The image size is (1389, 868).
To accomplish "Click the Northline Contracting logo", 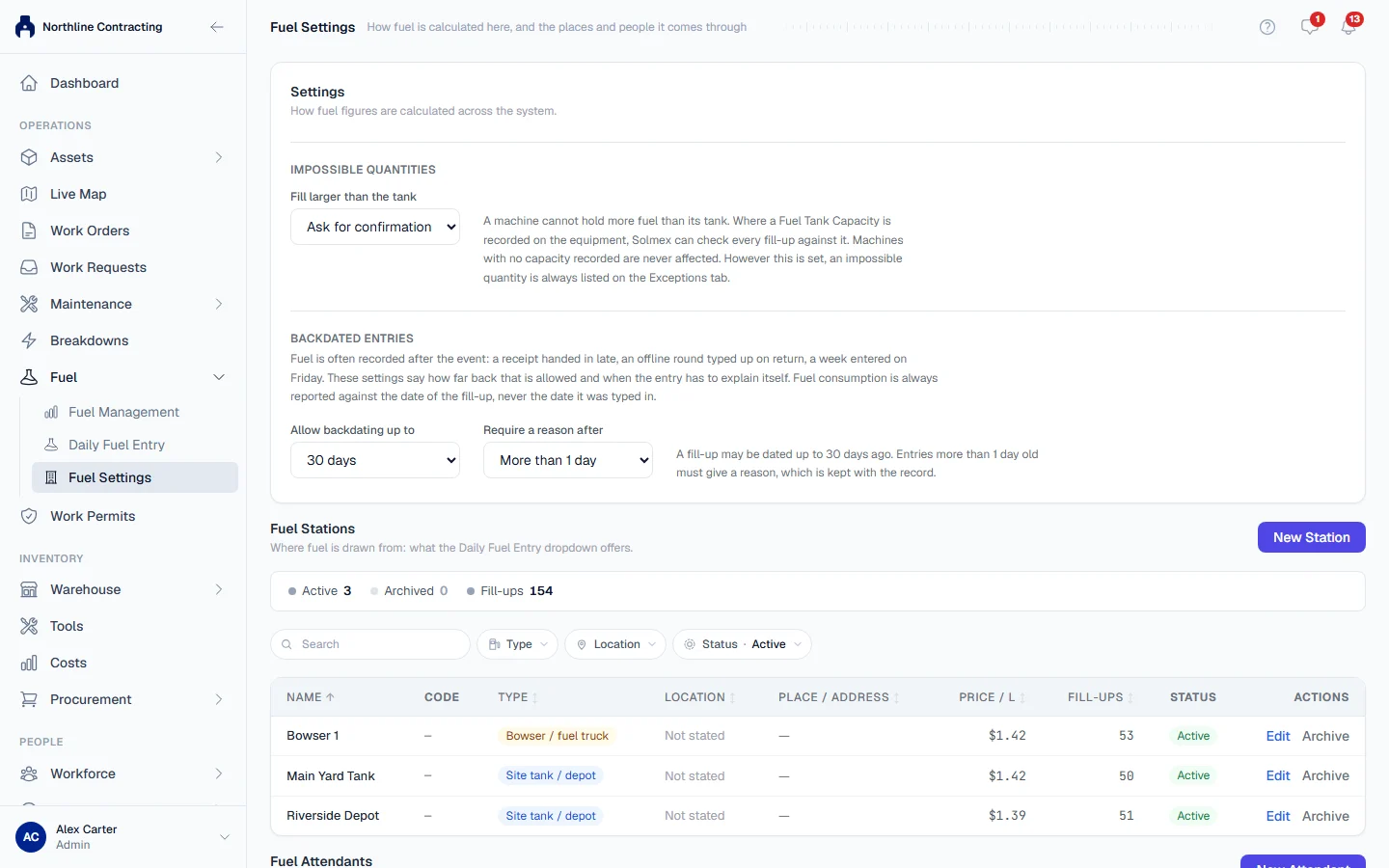I will click(25, 27).
